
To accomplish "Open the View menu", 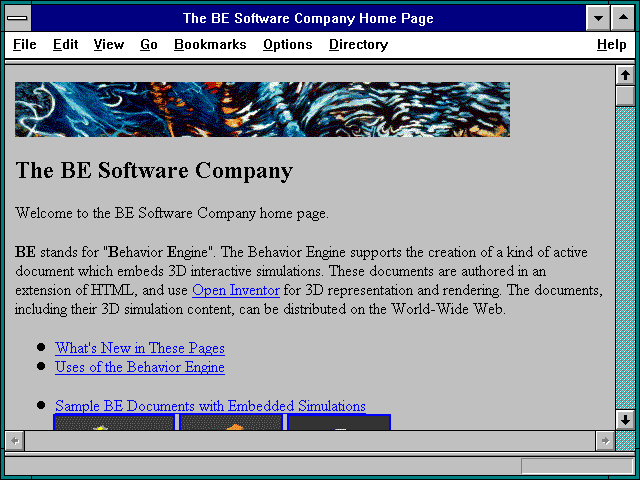I will pos(109,44).
